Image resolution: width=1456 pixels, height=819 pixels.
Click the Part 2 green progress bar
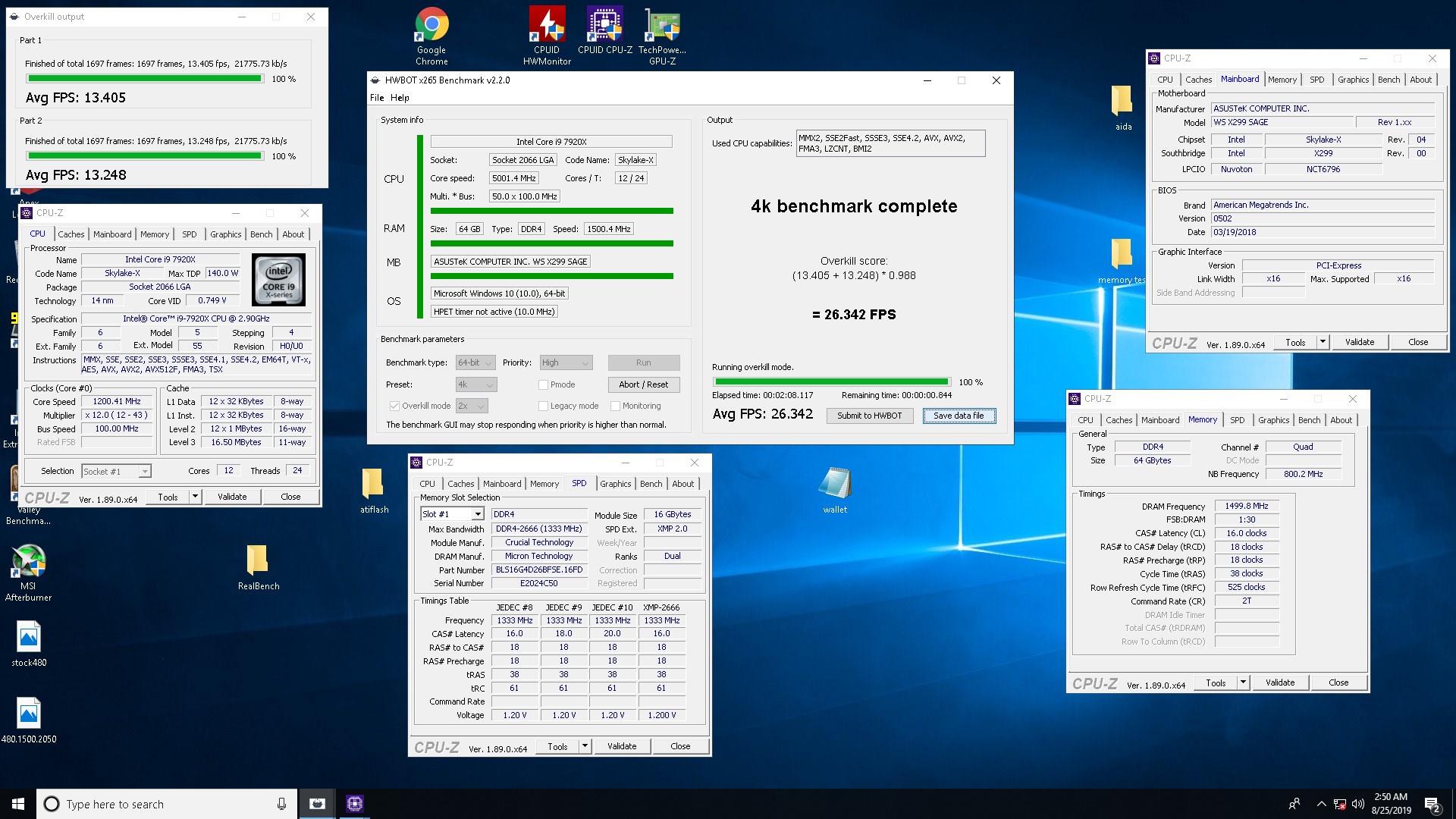point(145,156)
